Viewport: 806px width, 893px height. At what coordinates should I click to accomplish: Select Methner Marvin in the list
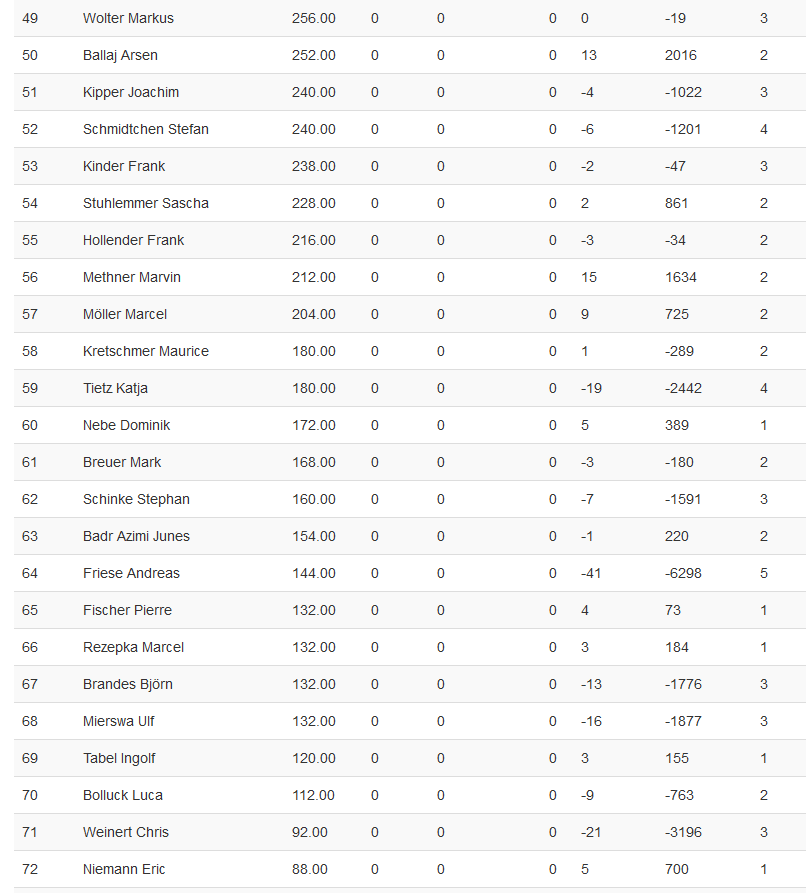point(132,277)
